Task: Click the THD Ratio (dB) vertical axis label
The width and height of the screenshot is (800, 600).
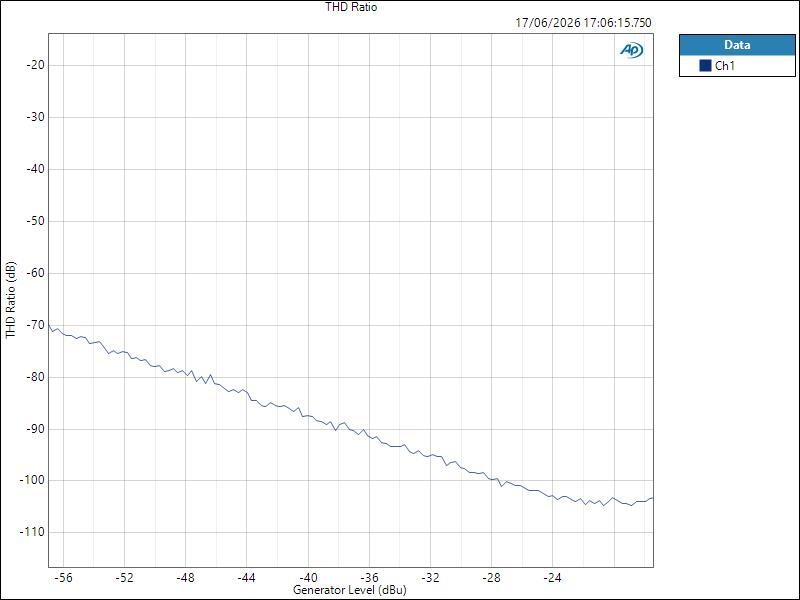Action: pos(11,299)
